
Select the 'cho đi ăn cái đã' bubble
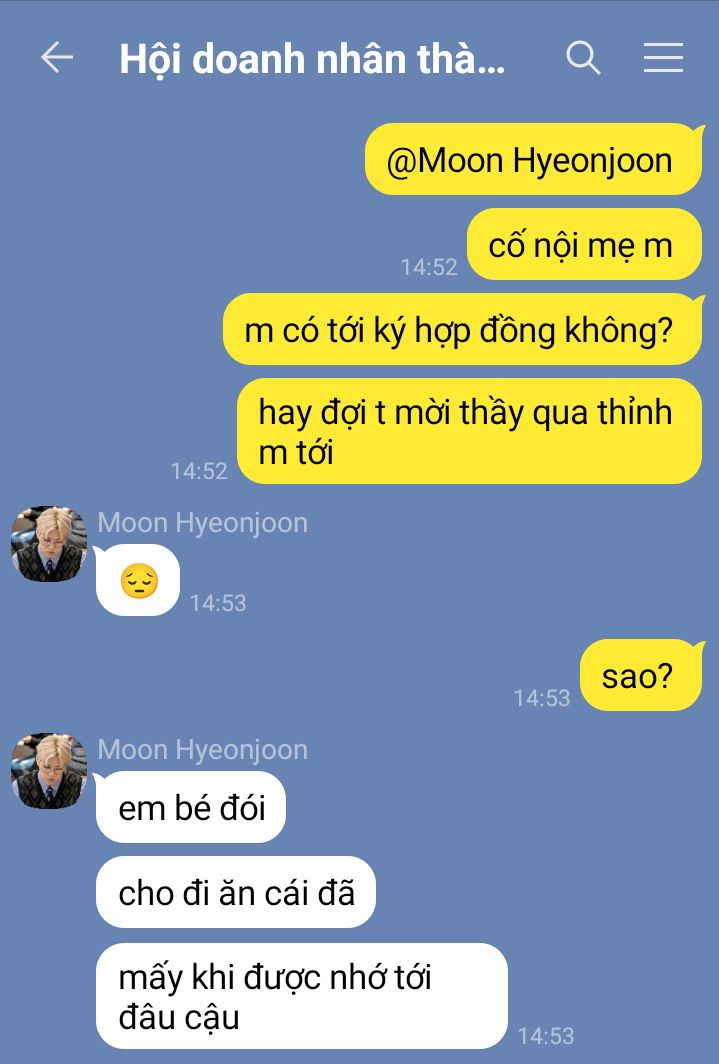pos(235,892)
